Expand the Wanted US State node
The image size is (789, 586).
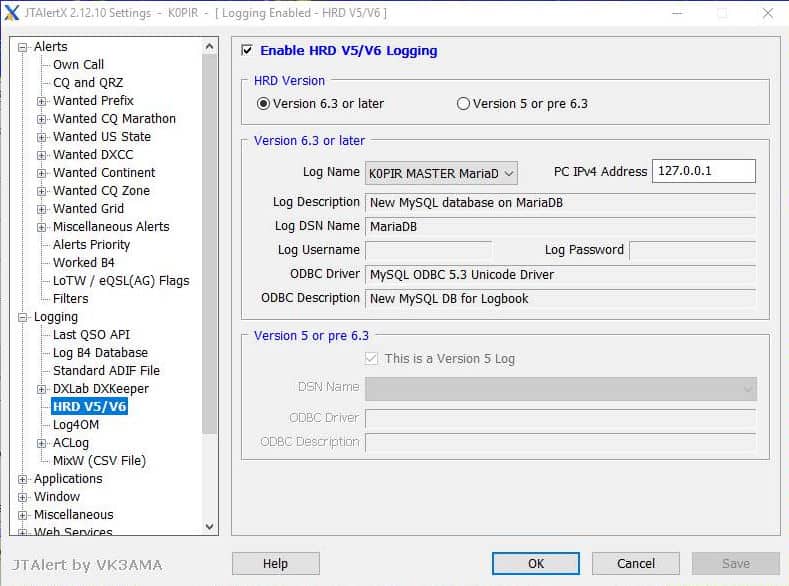point(42,137)
